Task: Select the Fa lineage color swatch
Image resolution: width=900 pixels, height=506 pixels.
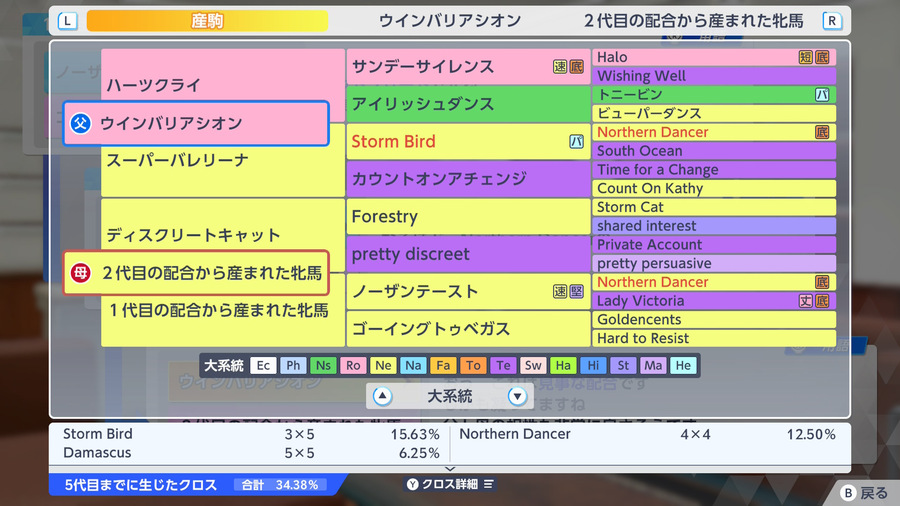Action: coord(443,365)
